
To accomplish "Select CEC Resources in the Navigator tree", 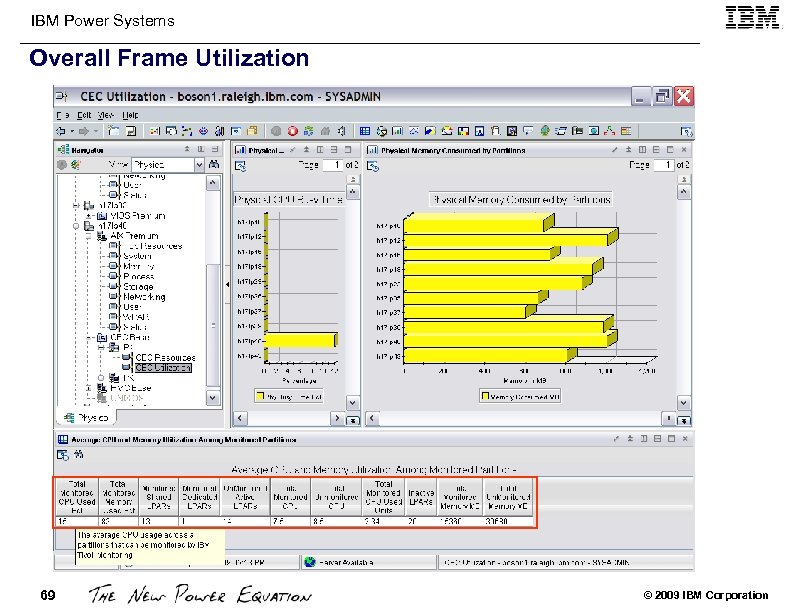I will pyautogui.click(x=165, y=357).
